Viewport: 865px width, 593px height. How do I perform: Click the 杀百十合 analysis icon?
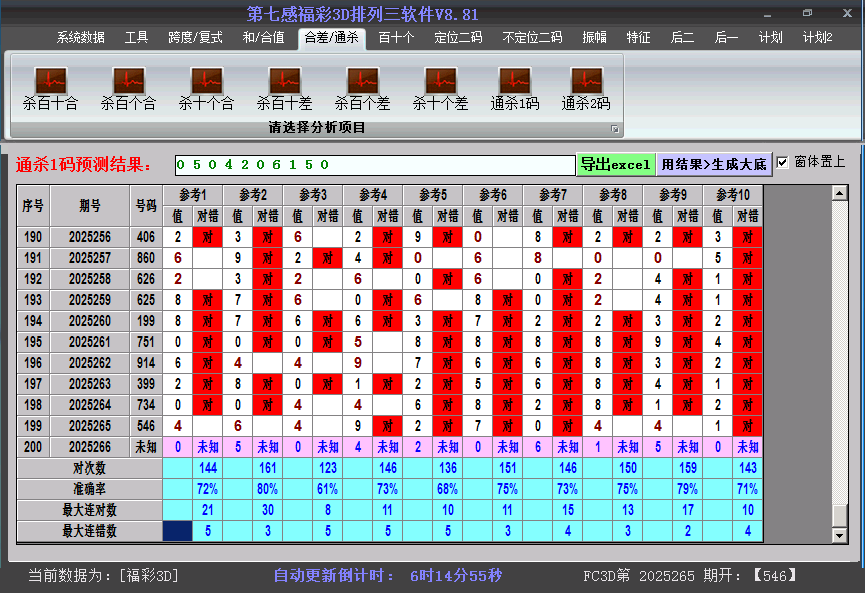click(50, 81)
